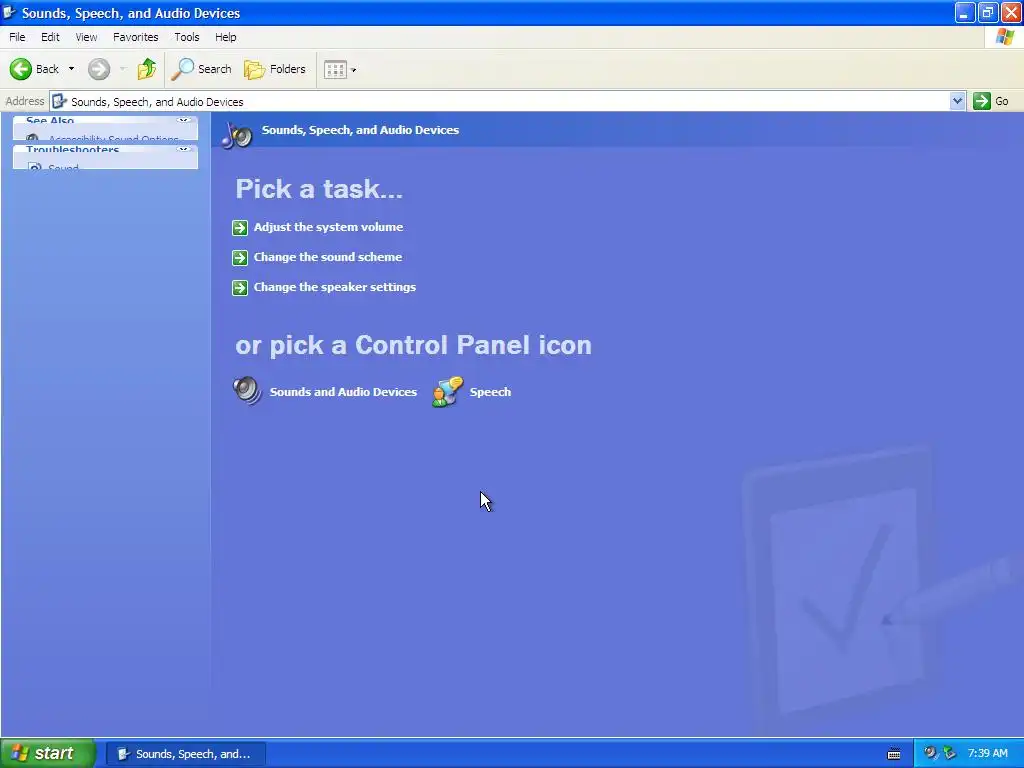The height and width of the screenshot is (768, 1024).
Task: Select Change the speaker settings task
Action: tap(324, 287)
